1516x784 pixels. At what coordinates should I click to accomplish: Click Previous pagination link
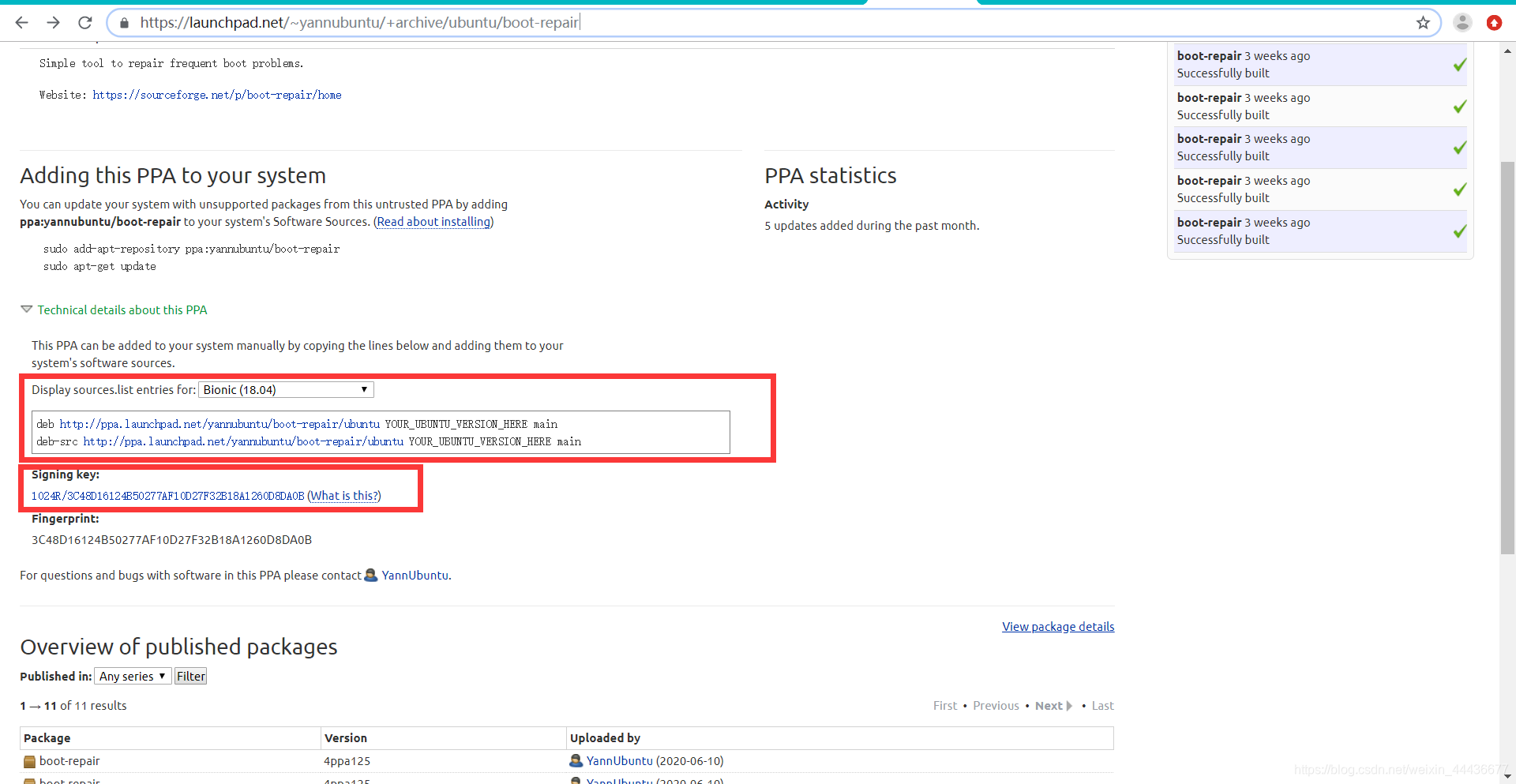pos(996,706)
